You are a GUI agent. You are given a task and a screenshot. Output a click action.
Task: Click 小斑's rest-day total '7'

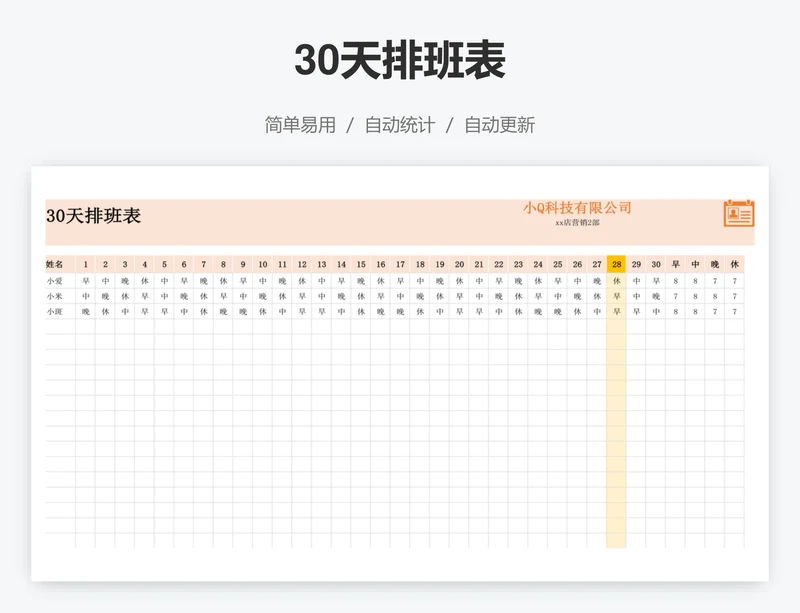click(x=735, y=311)
